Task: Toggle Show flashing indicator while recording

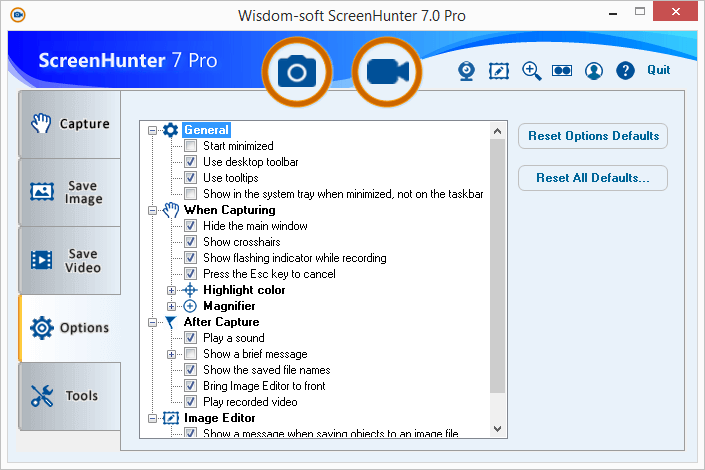Action: click(x=191, y=258)
